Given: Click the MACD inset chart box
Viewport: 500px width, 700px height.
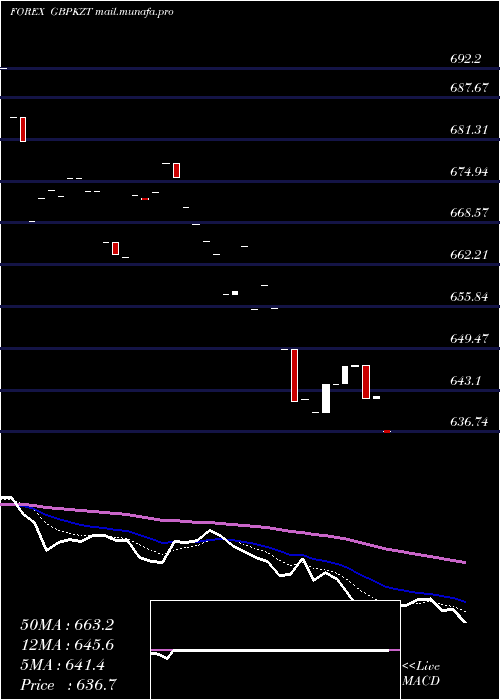Looking at the screenshot, I should 275,650.
